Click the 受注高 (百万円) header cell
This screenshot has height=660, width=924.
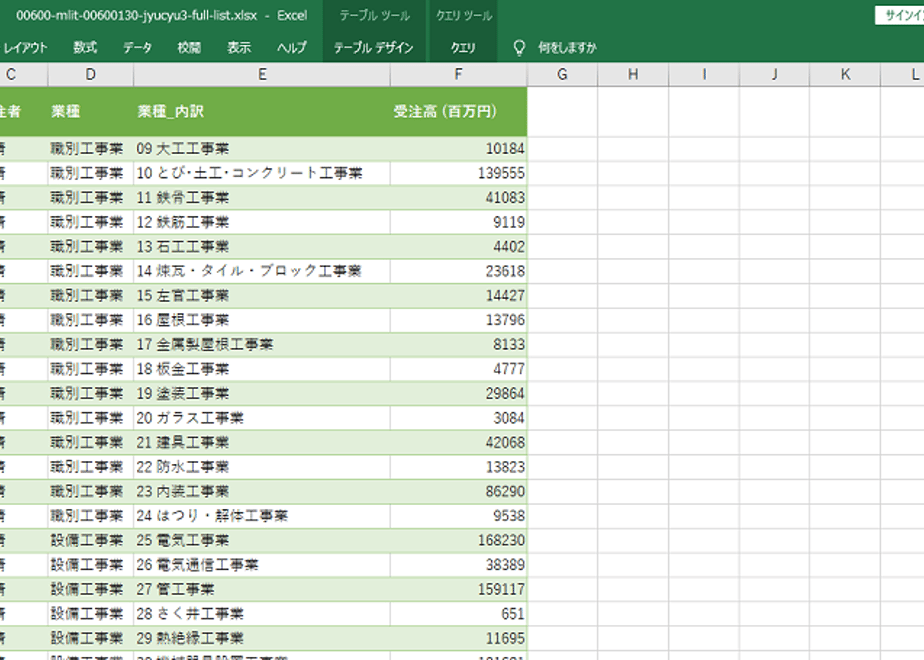pos(458,111)
